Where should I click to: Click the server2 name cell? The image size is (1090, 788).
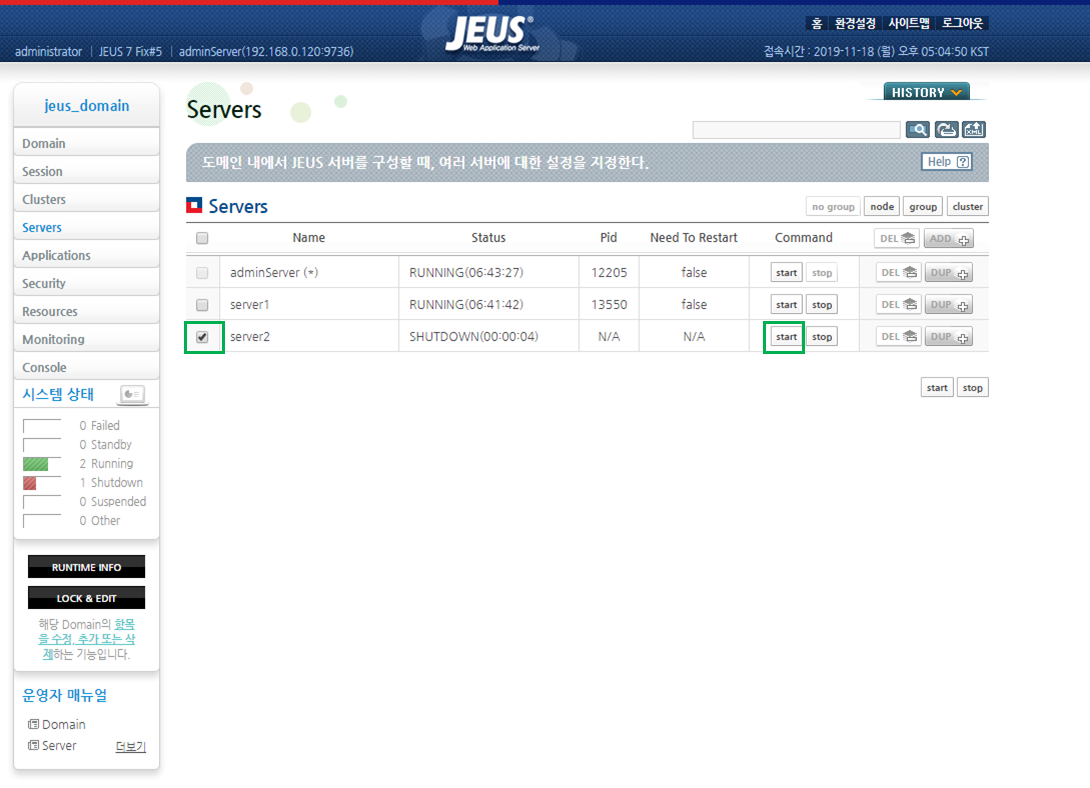pyautogui.click(x=309, y=336)
